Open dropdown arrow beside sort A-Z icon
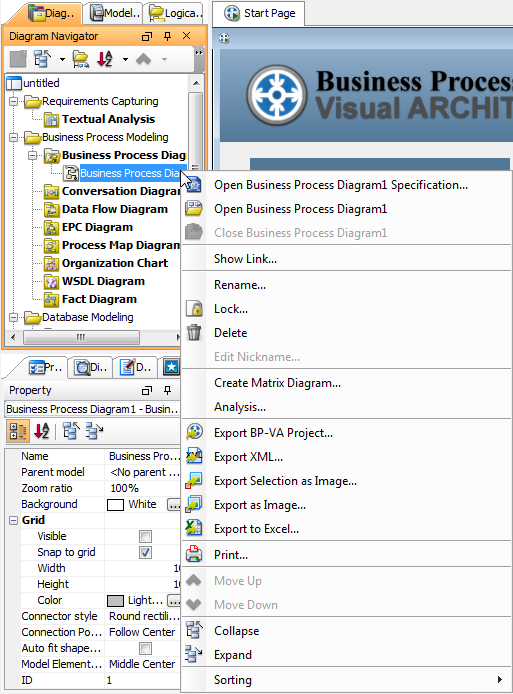Screen dimensions: 513x694 125,59
